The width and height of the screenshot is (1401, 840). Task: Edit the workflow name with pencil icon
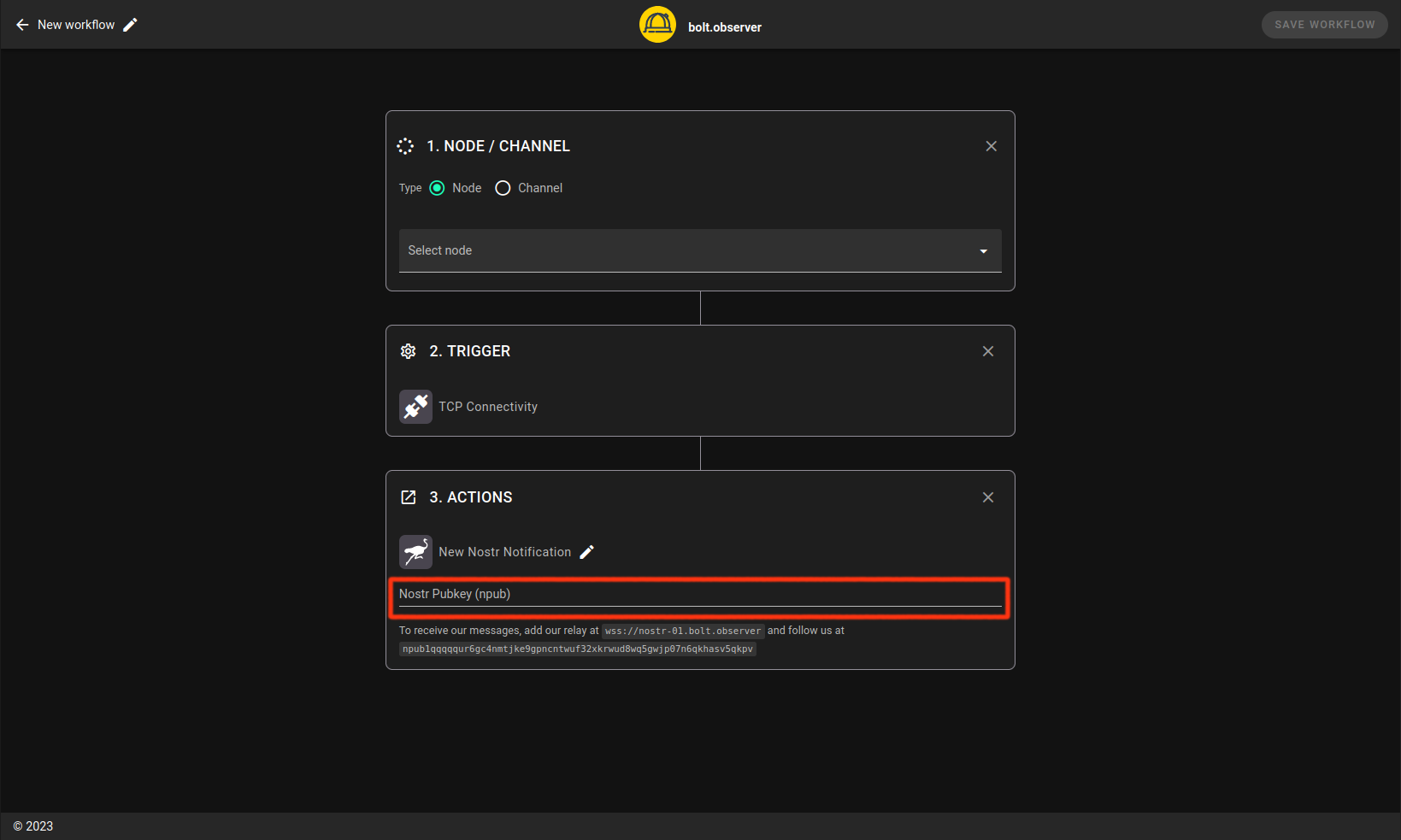tap(130, 25)
